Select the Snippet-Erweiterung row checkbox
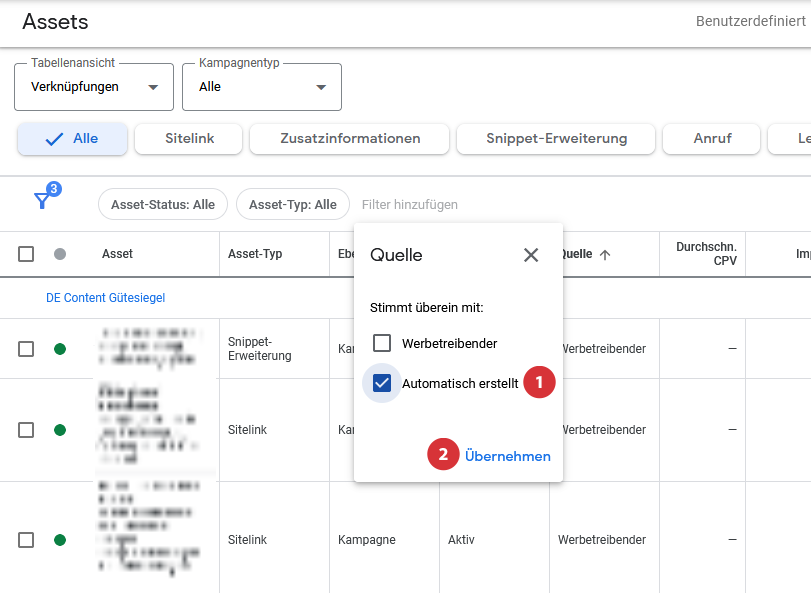Screen dimensions: 811x593 click(26, 349)
